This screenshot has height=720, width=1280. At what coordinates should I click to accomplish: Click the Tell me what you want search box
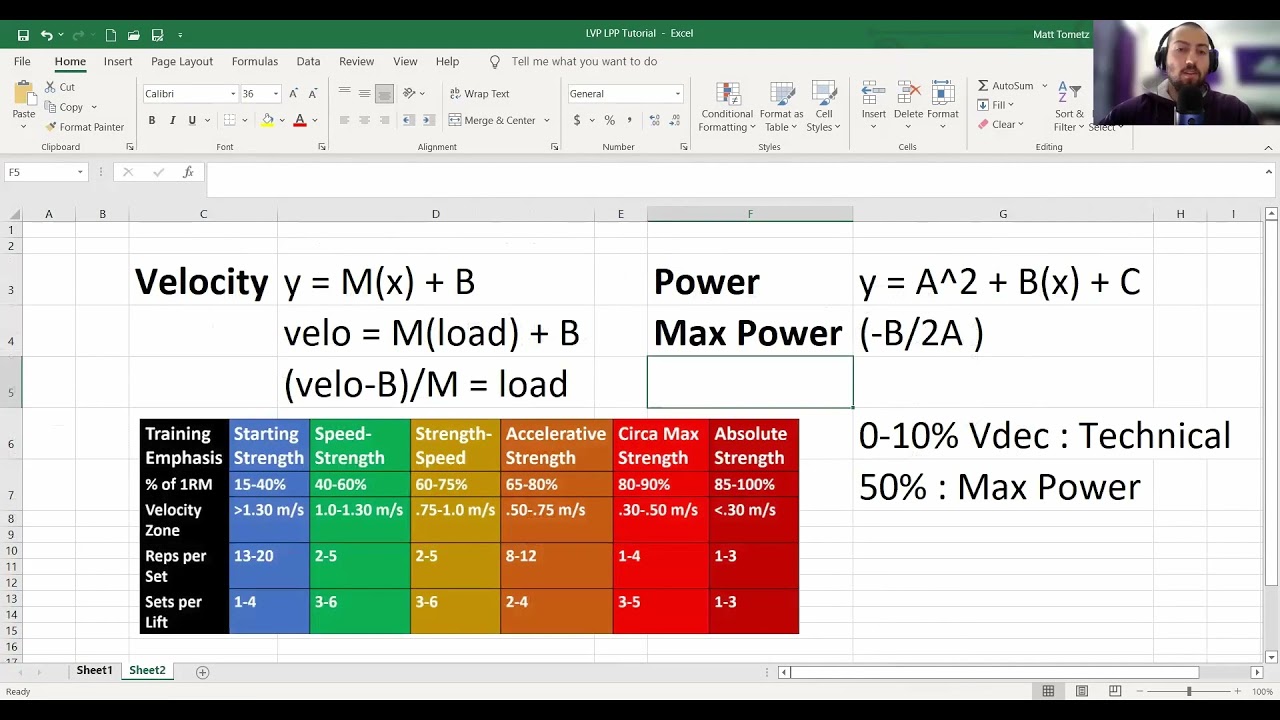click(x=583, y=62)
